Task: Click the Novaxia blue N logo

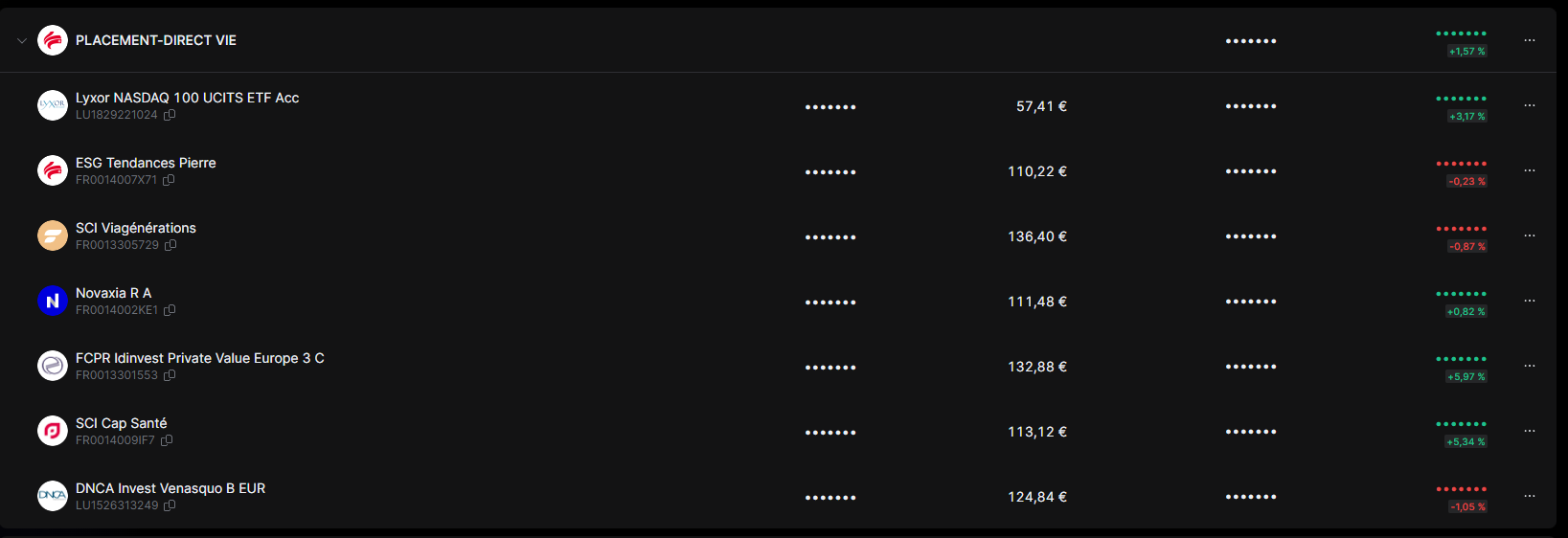Action: coord(53,301)
